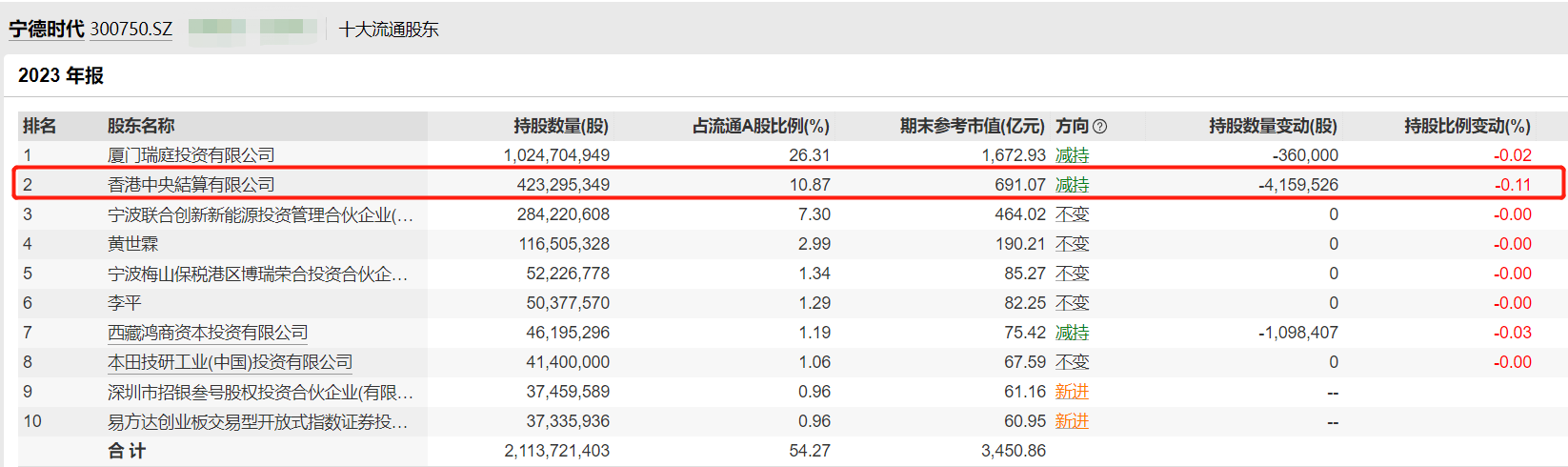Click share change value -360,000
1568x467 pixels.
(1305, 155)
